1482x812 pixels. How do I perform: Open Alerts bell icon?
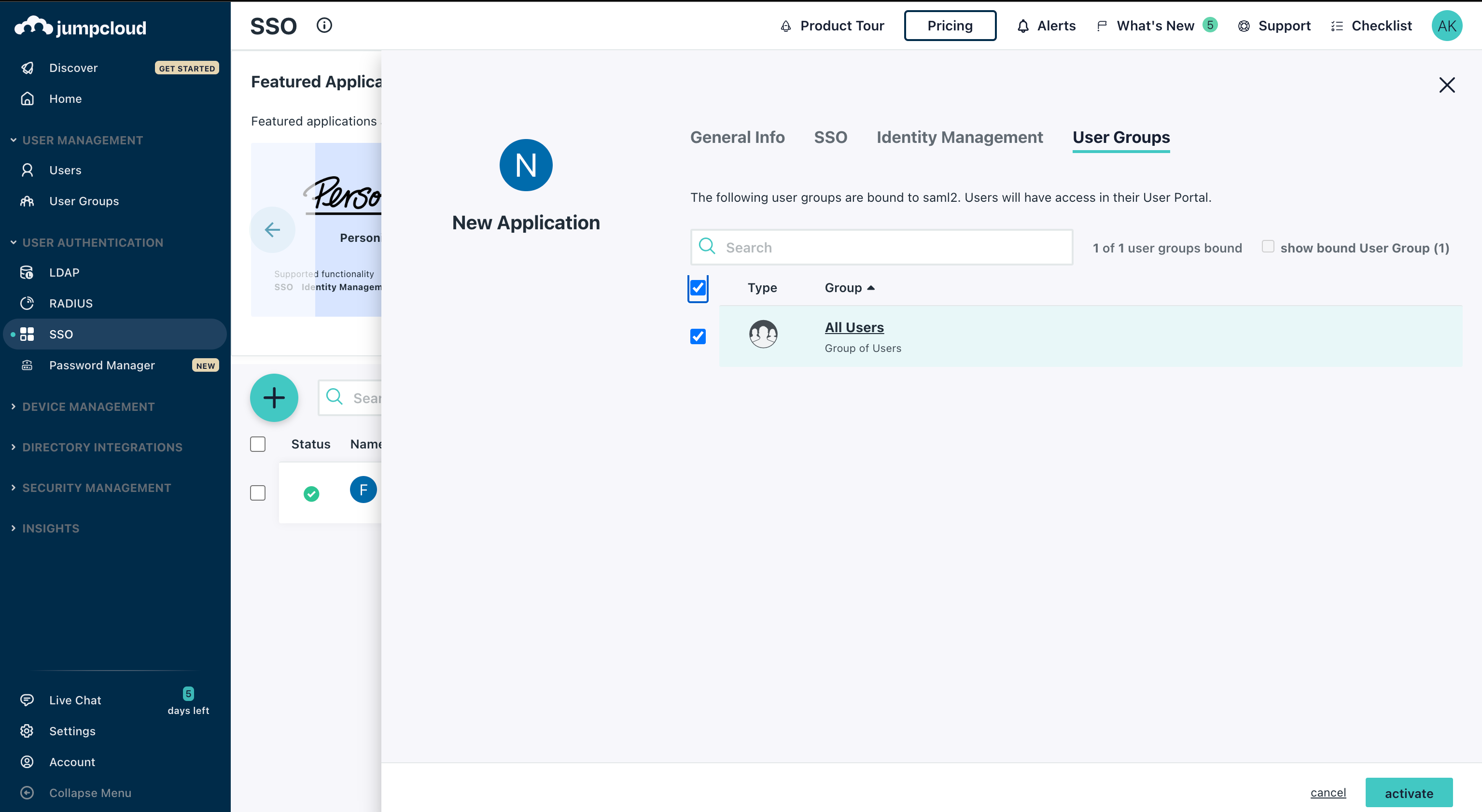coord(1023,26)
